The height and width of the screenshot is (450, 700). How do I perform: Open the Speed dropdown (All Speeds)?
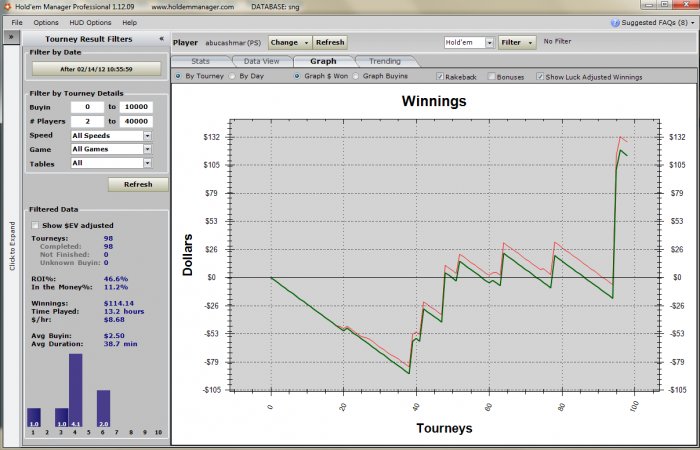tap(111, 135)
